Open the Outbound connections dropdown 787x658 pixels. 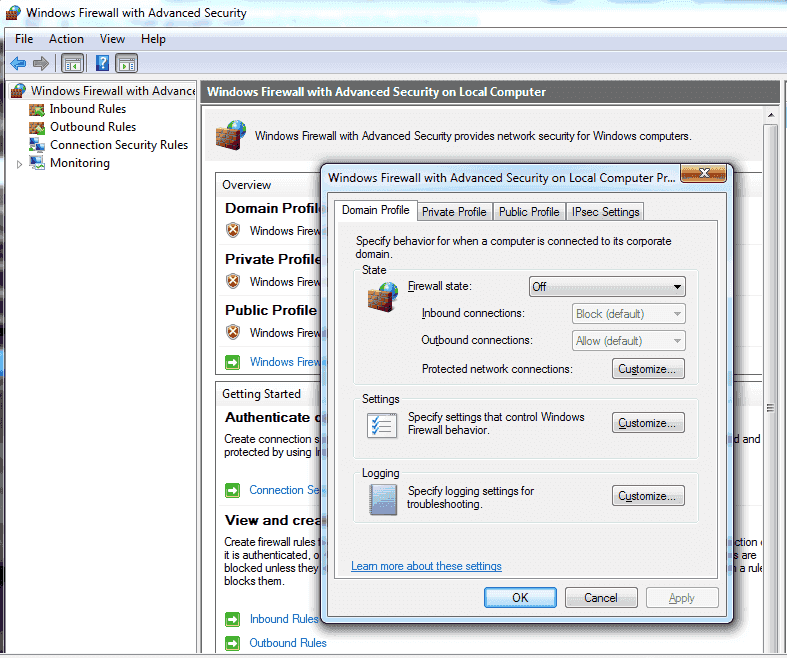pyautogui.click(x=628, y=341)
